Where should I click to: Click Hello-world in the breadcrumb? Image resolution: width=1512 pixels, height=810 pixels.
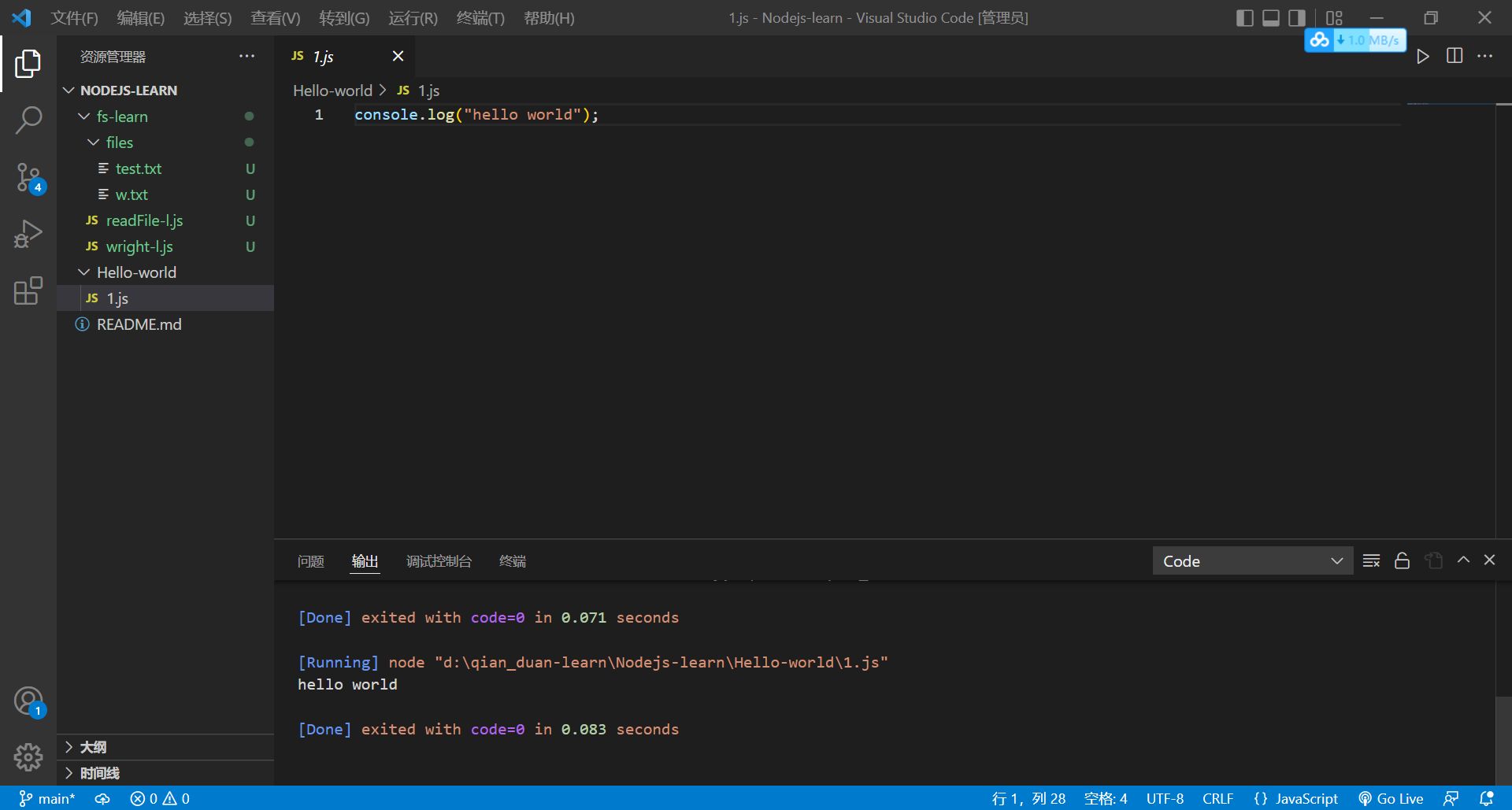[332, 91]
